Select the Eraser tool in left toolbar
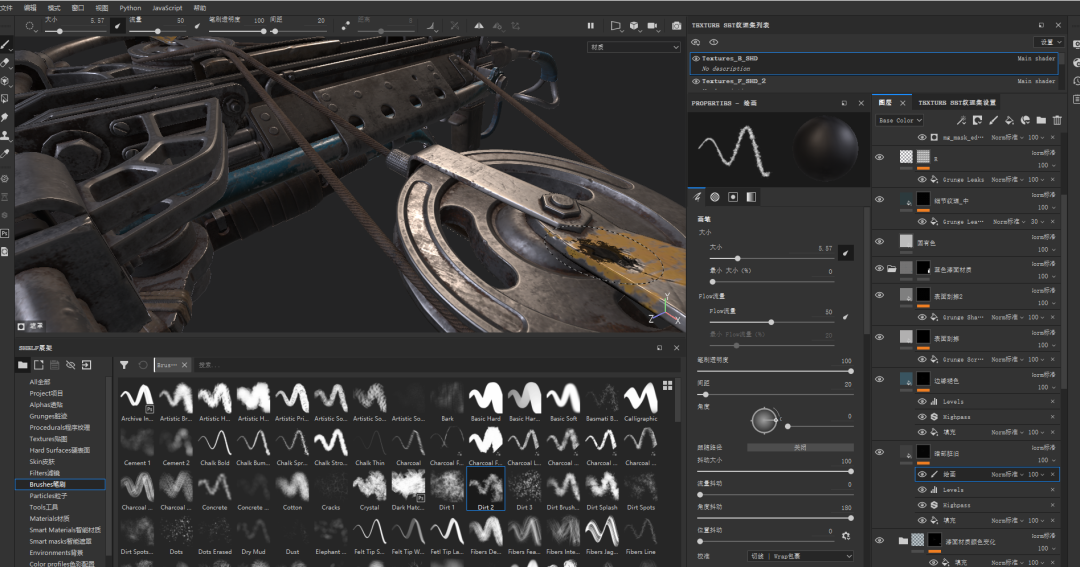 [6, 63]
